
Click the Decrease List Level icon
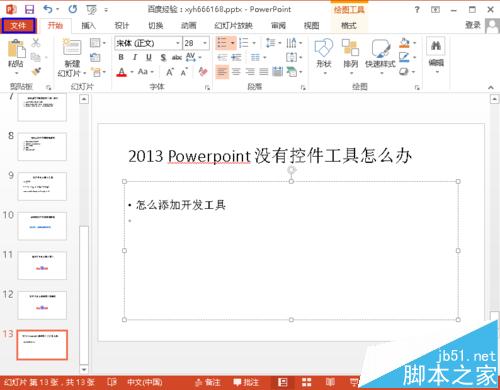click(222, 58)
